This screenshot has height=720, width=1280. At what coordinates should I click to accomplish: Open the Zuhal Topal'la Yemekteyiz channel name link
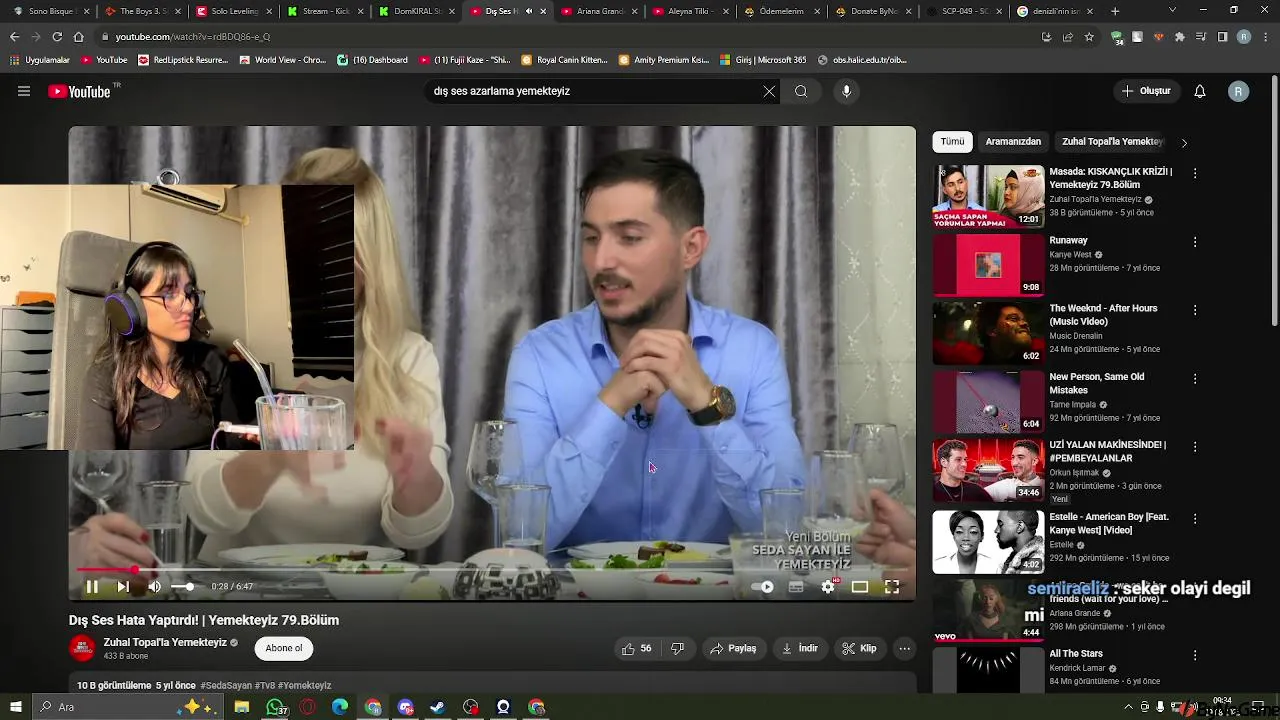point(165,642)
